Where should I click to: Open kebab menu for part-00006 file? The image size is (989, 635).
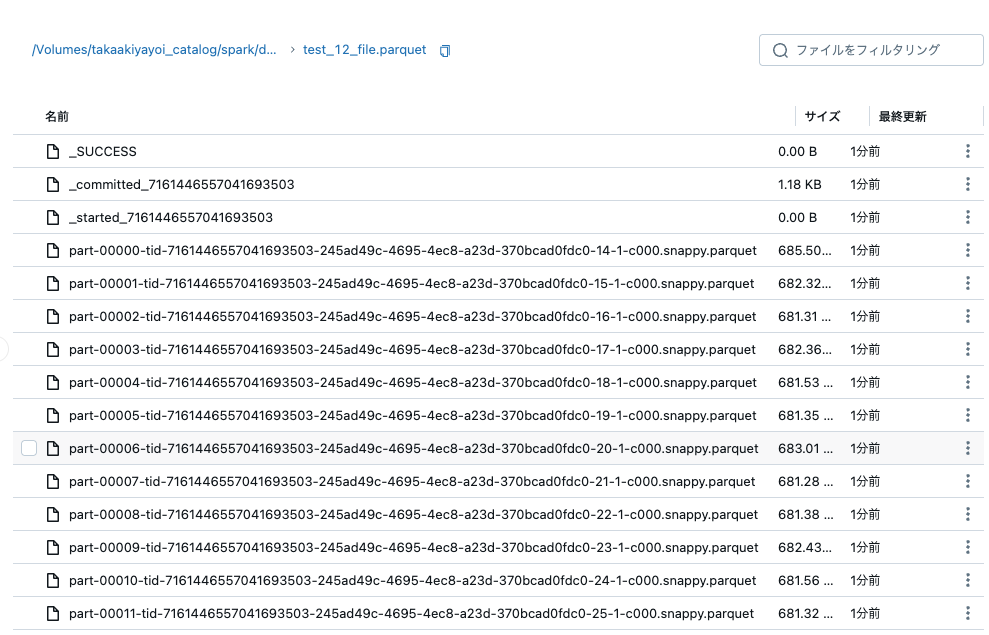tap(968, 448)
